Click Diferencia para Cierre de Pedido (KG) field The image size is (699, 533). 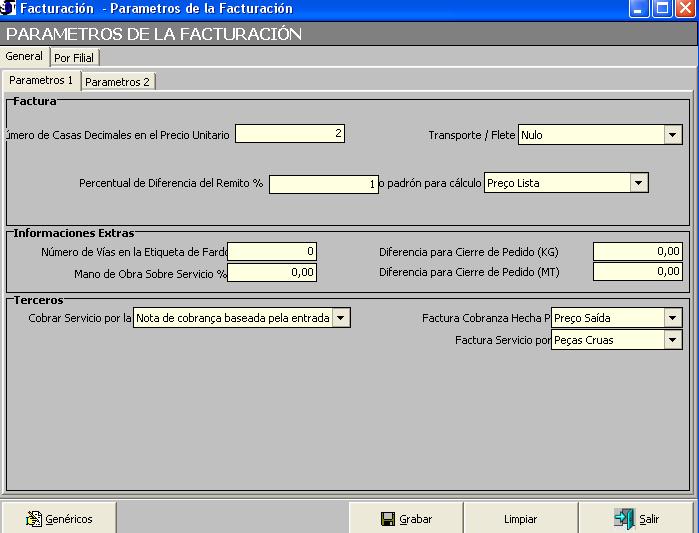[637, 251]
